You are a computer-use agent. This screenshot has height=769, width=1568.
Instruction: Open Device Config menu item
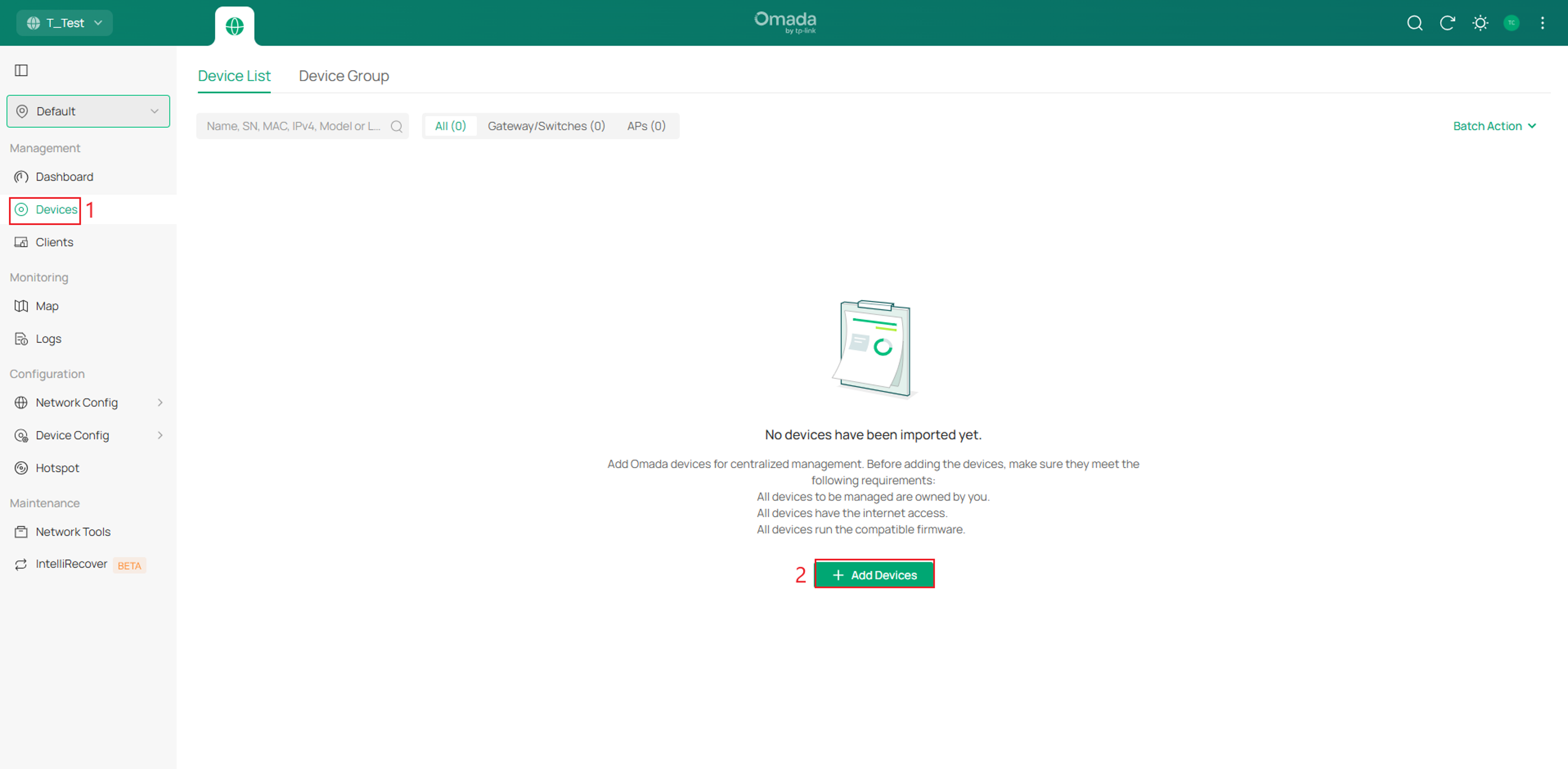point(88,436)
